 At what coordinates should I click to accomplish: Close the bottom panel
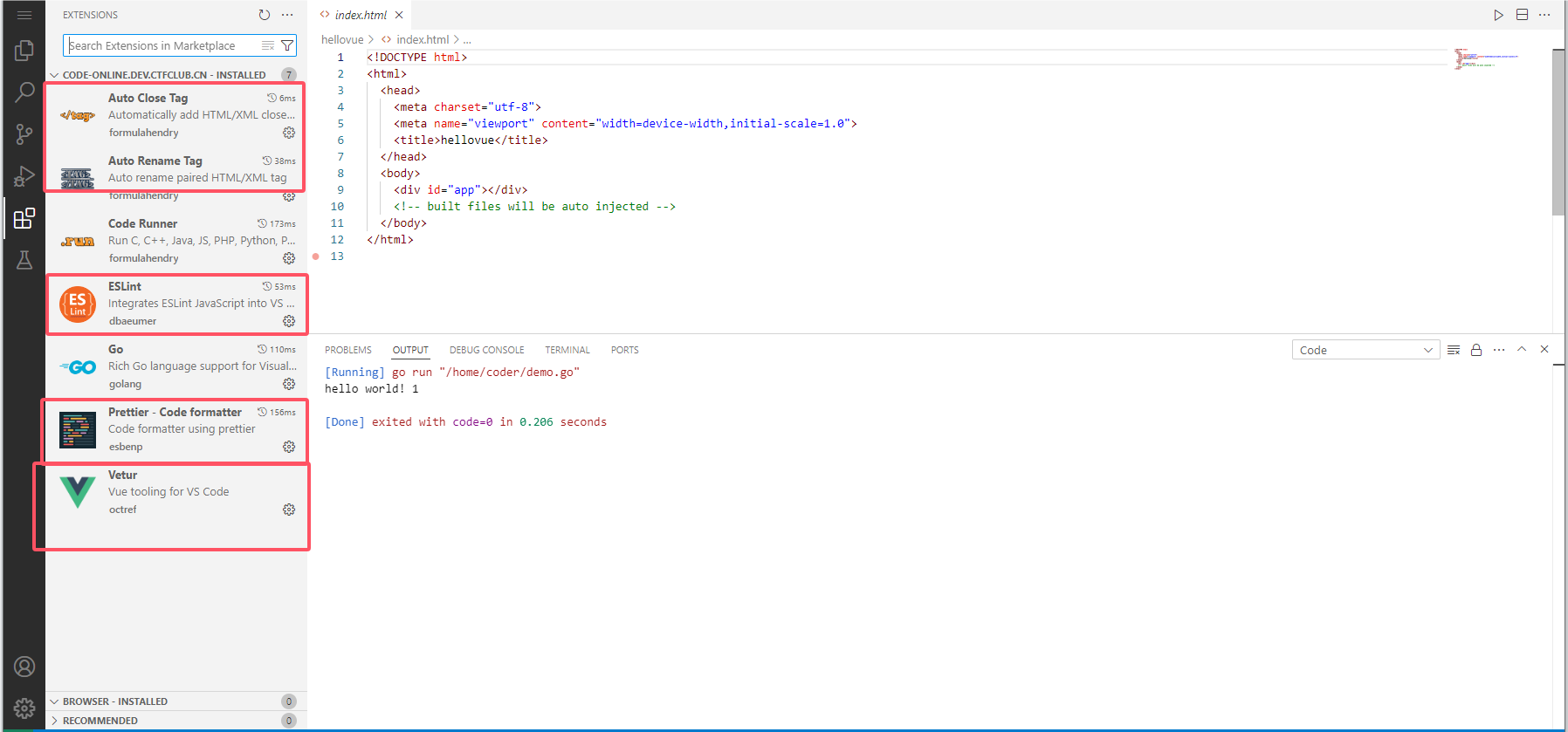coord(1544,349)
